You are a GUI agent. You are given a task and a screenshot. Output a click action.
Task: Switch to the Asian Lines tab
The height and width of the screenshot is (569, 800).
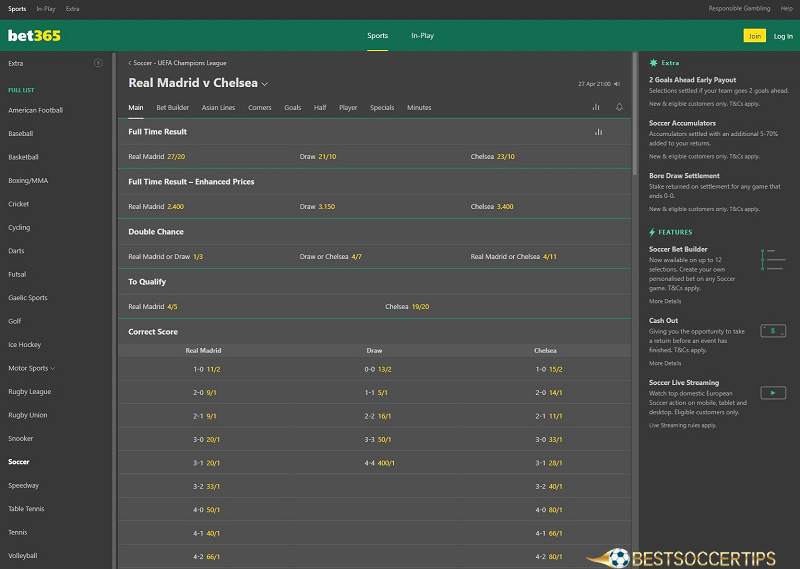pyautogui.click(x=218, y=108)
